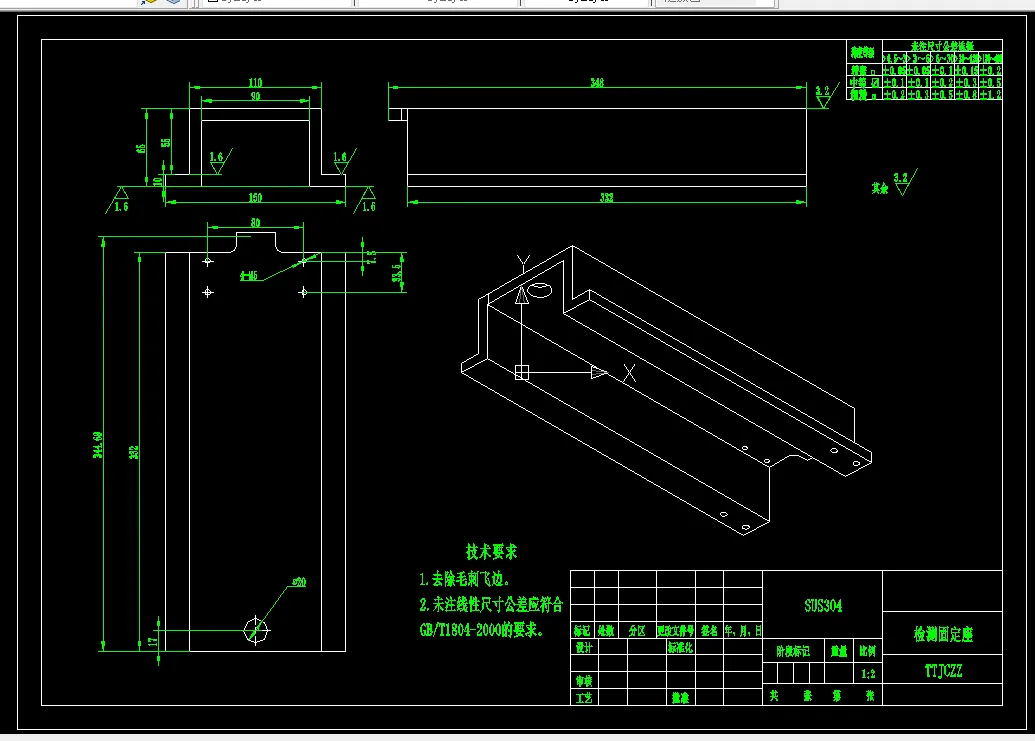Select the 348 overall length dimension
The width and height of the screenshot is (1035, 741).
(597, 82)
